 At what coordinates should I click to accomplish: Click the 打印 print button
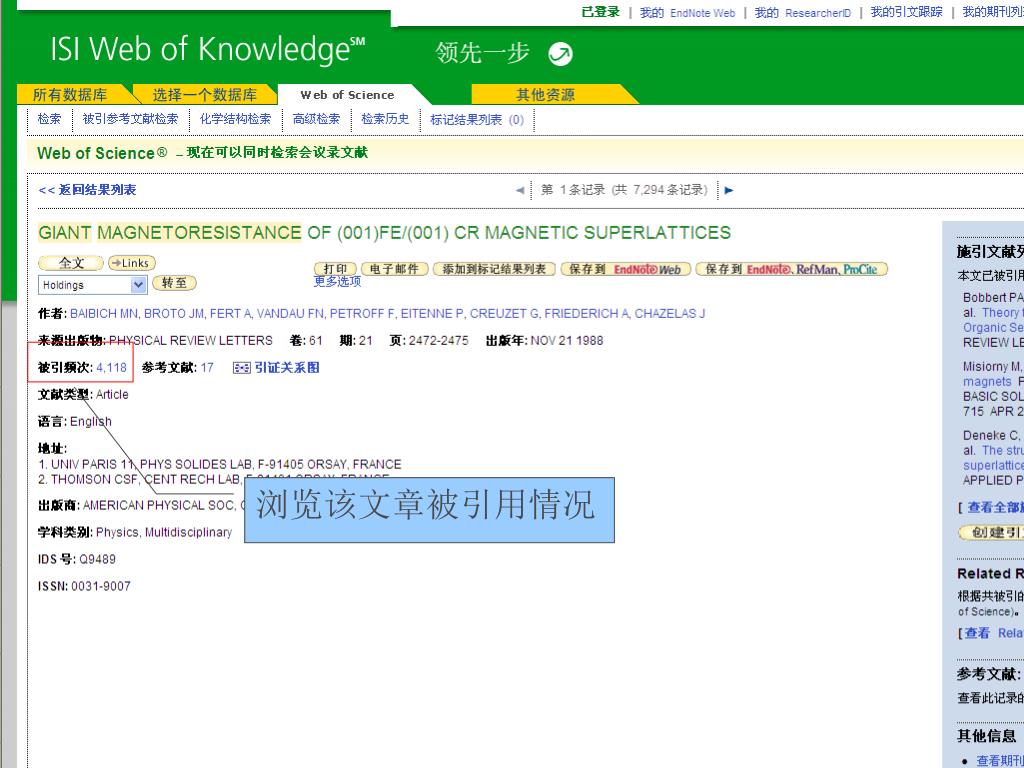point(336,269)
